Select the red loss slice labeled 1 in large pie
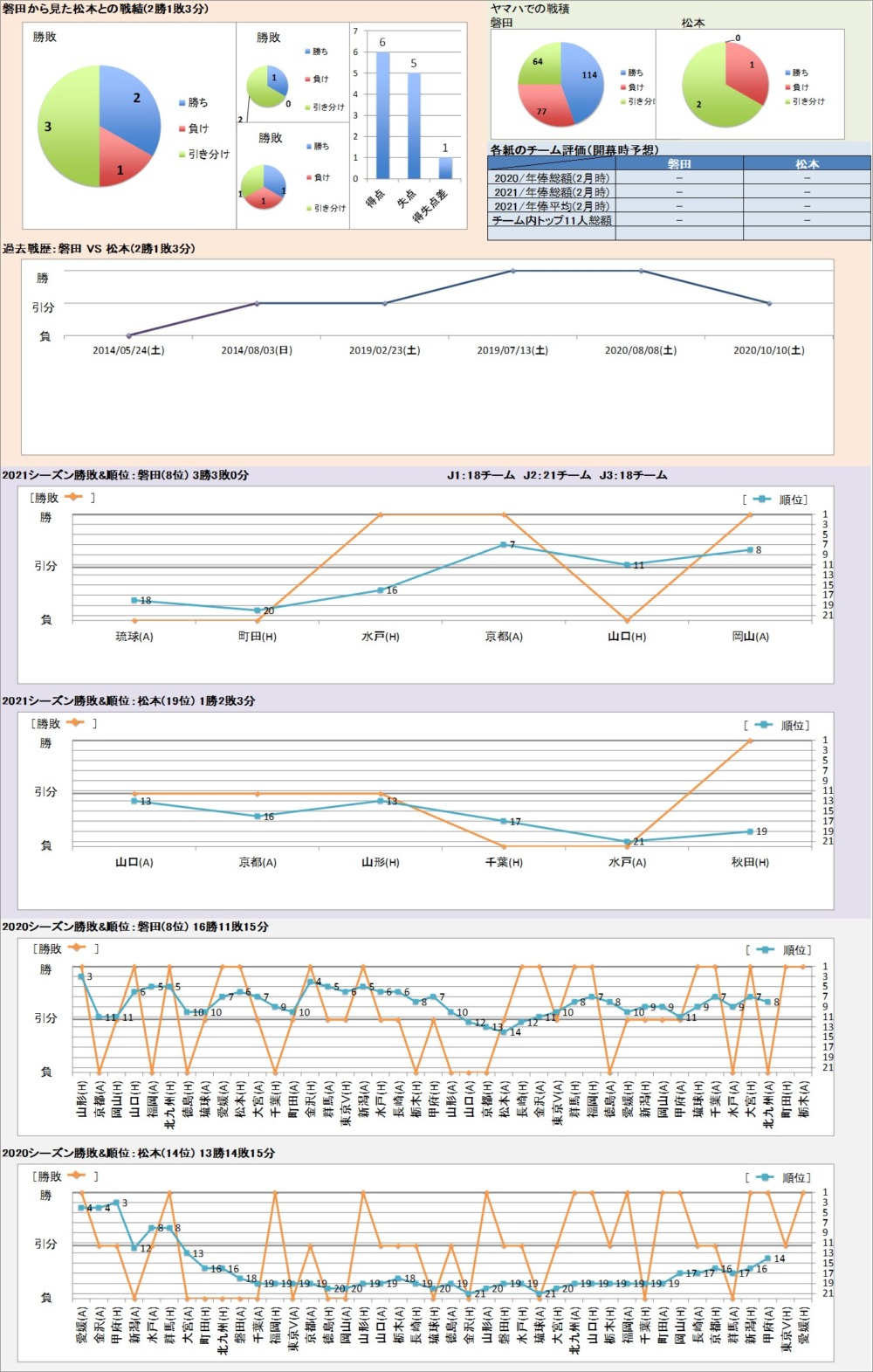 [x=120, y=163]
